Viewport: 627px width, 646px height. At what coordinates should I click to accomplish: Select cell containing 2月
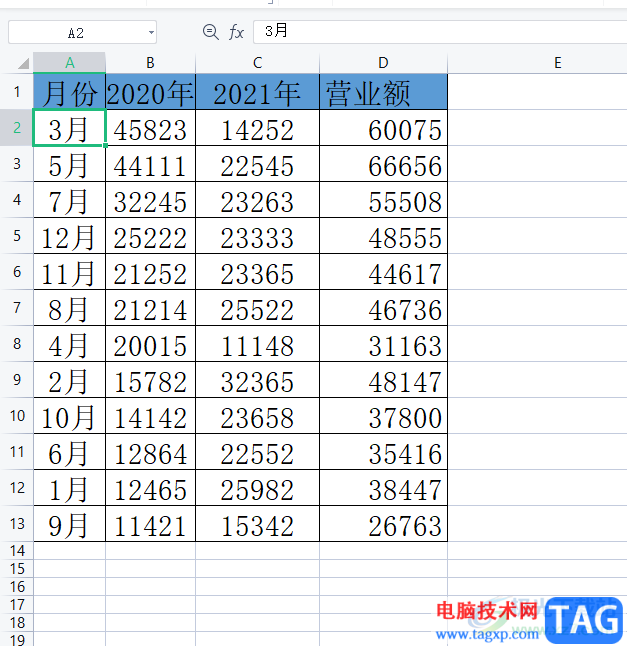click(x=70, y=379)
